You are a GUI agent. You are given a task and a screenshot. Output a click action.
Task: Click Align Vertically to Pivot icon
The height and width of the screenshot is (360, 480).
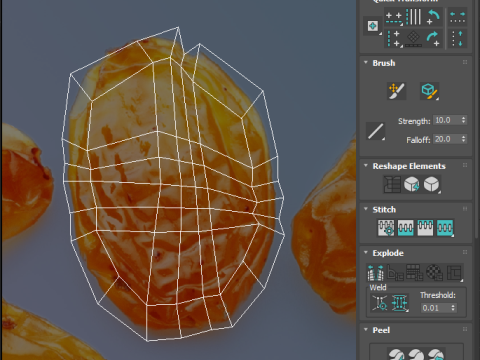coord(394,39)
